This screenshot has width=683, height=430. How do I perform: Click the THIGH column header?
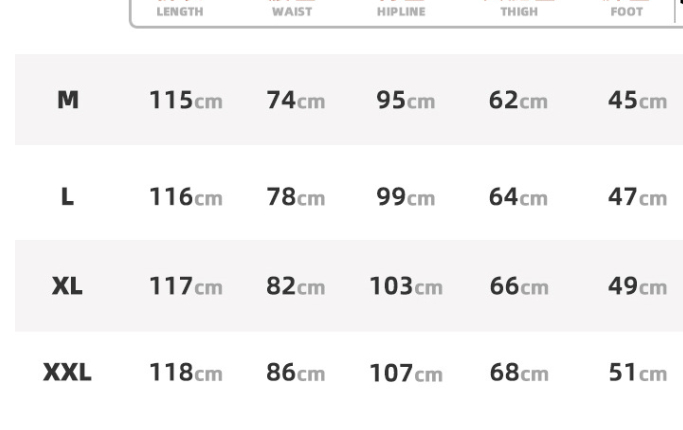coord(519,12)
